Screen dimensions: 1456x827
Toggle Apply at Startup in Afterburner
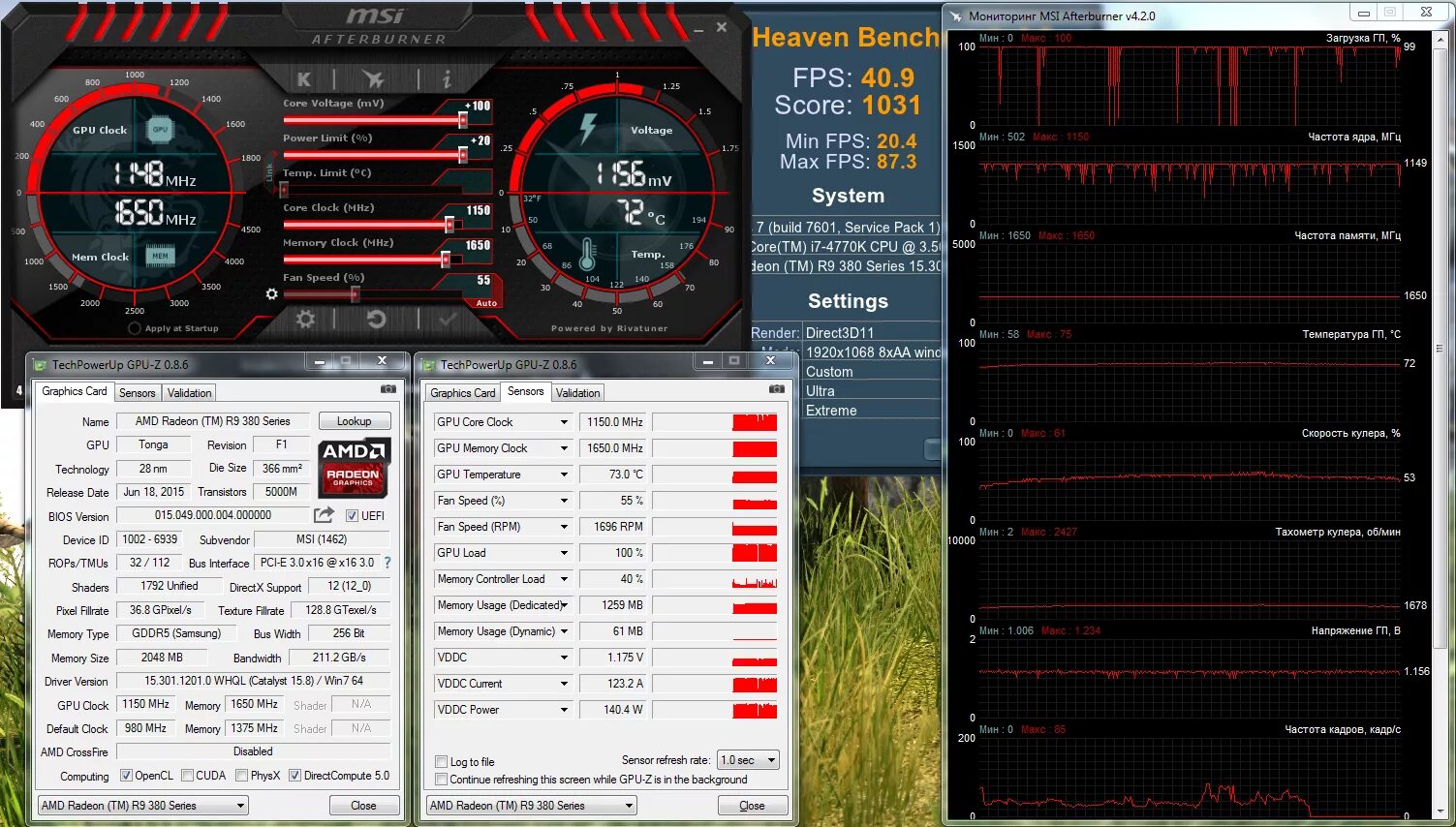(135, 328)
